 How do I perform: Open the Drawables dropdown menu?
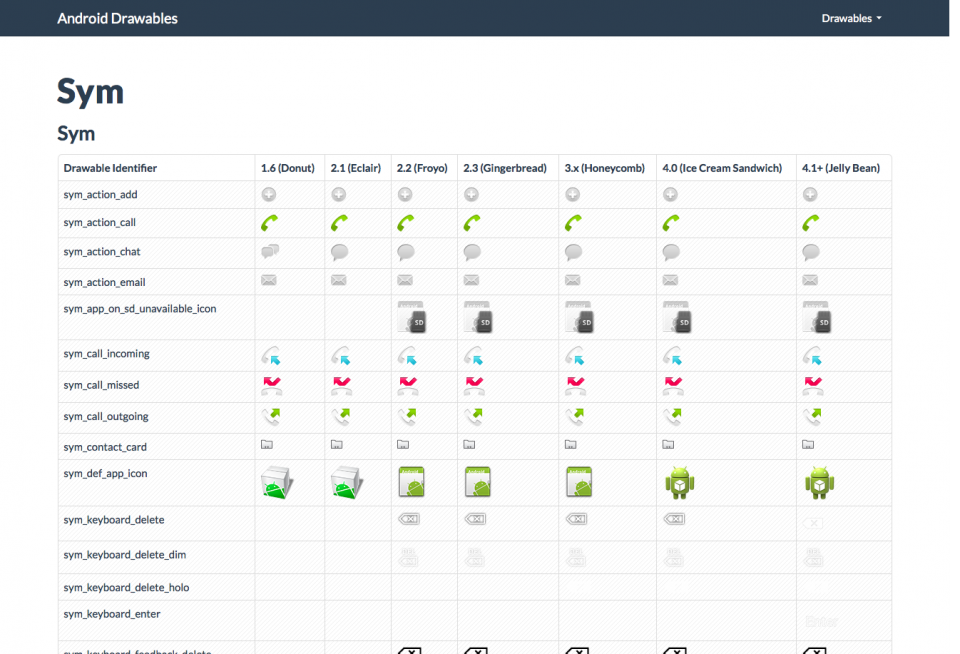point(851,18)
